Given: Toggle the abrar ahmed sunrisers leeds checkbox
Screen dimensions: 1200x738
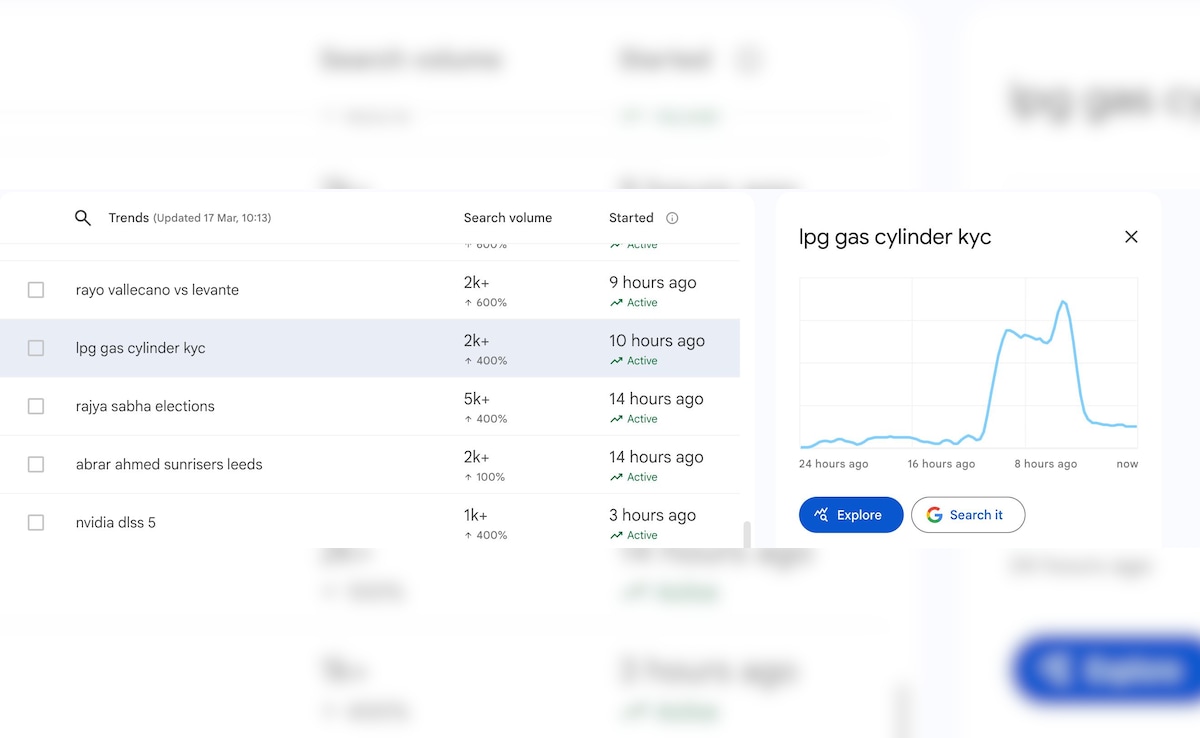Looking at the screenshot, I should tap(36, 464).
